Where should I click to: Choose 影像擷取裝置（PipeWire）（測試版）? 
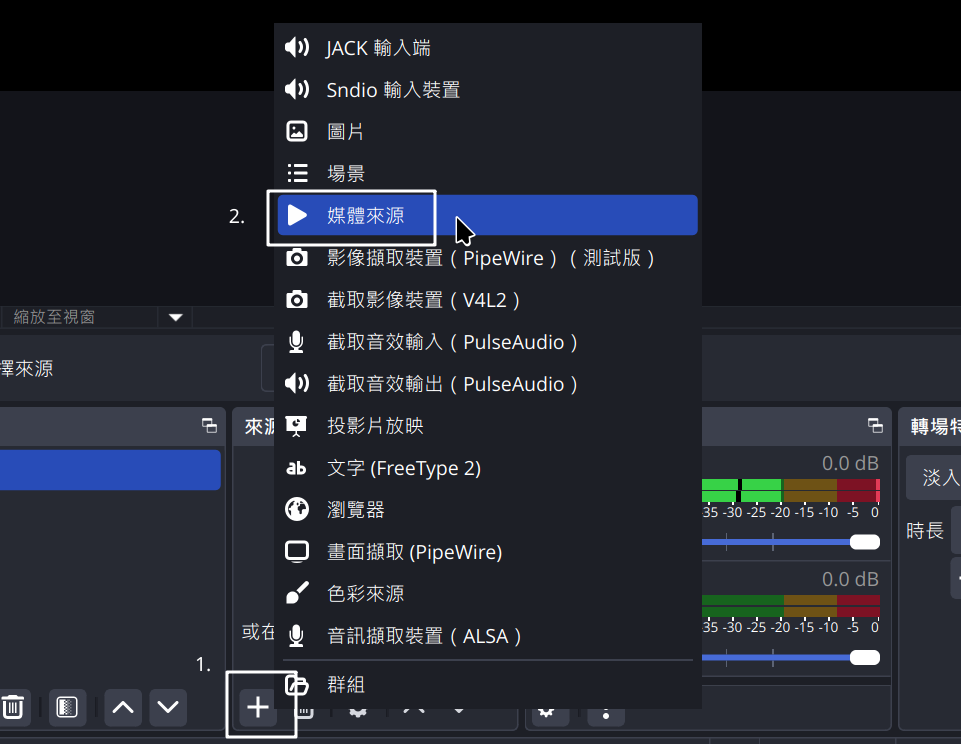(x=487, y=257)
